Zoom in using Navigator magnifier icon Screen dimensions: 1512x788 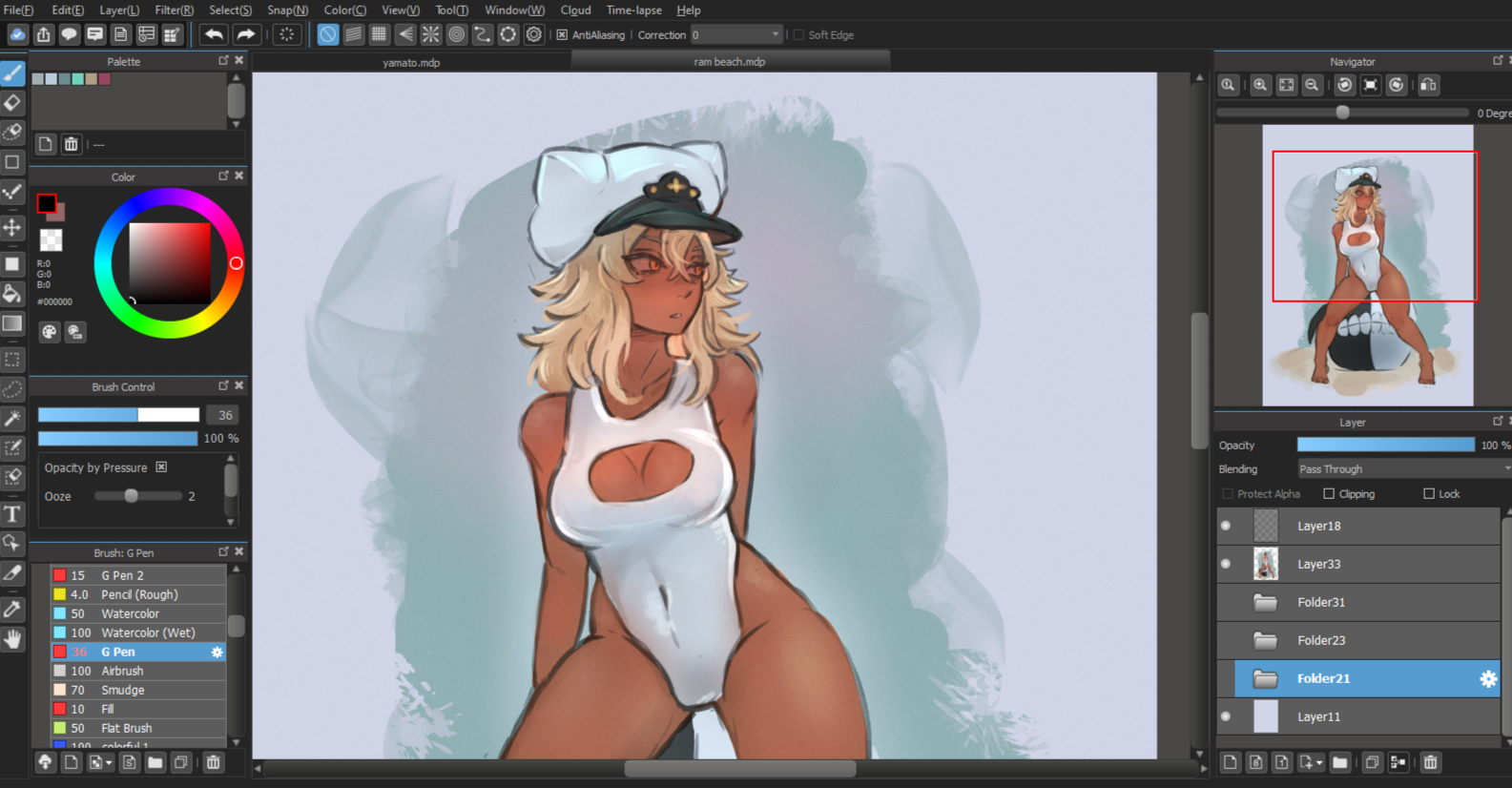point(1260,85)
